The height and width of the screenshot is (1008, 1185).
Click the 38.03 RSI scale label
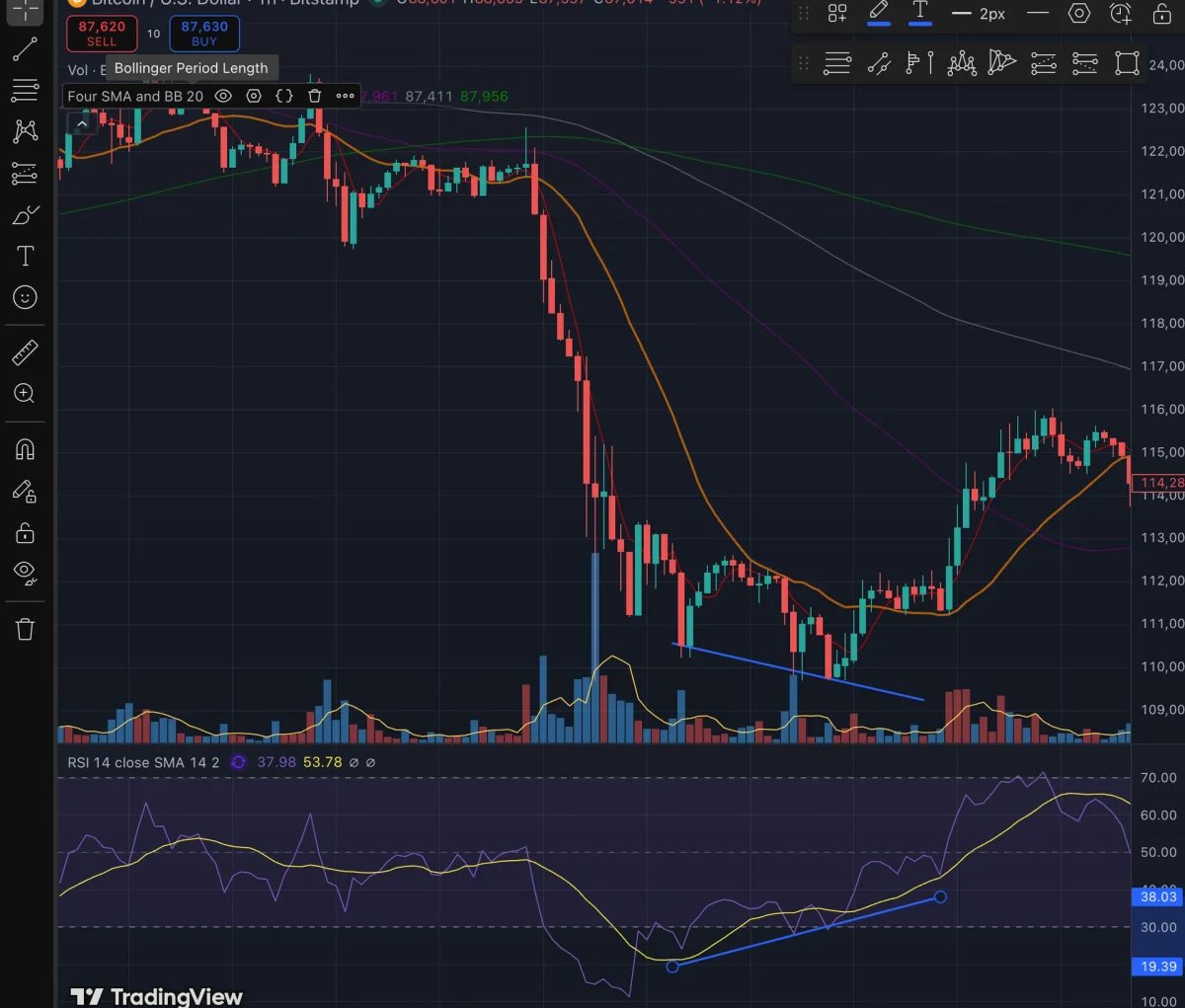point(1157,896)
